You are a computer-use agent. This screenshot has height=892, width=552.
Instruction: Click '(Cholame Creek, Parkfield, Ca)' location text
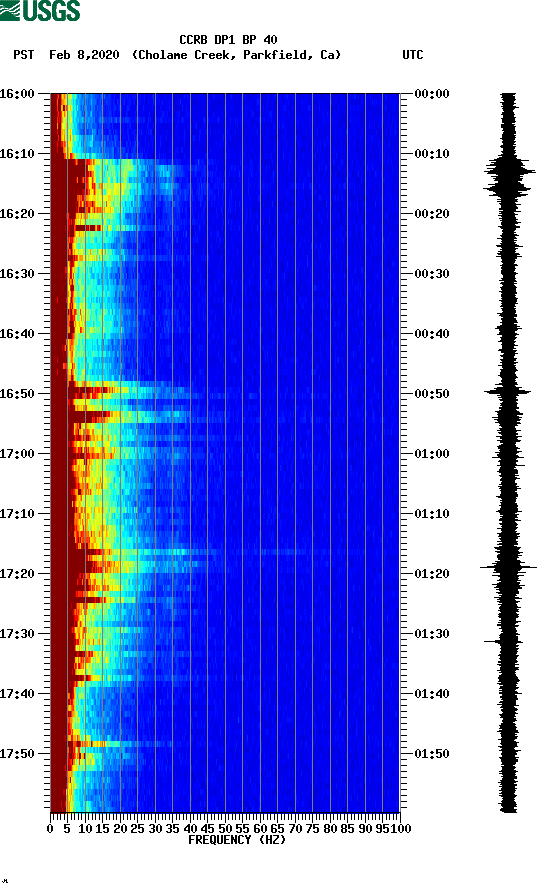(236, 55)
